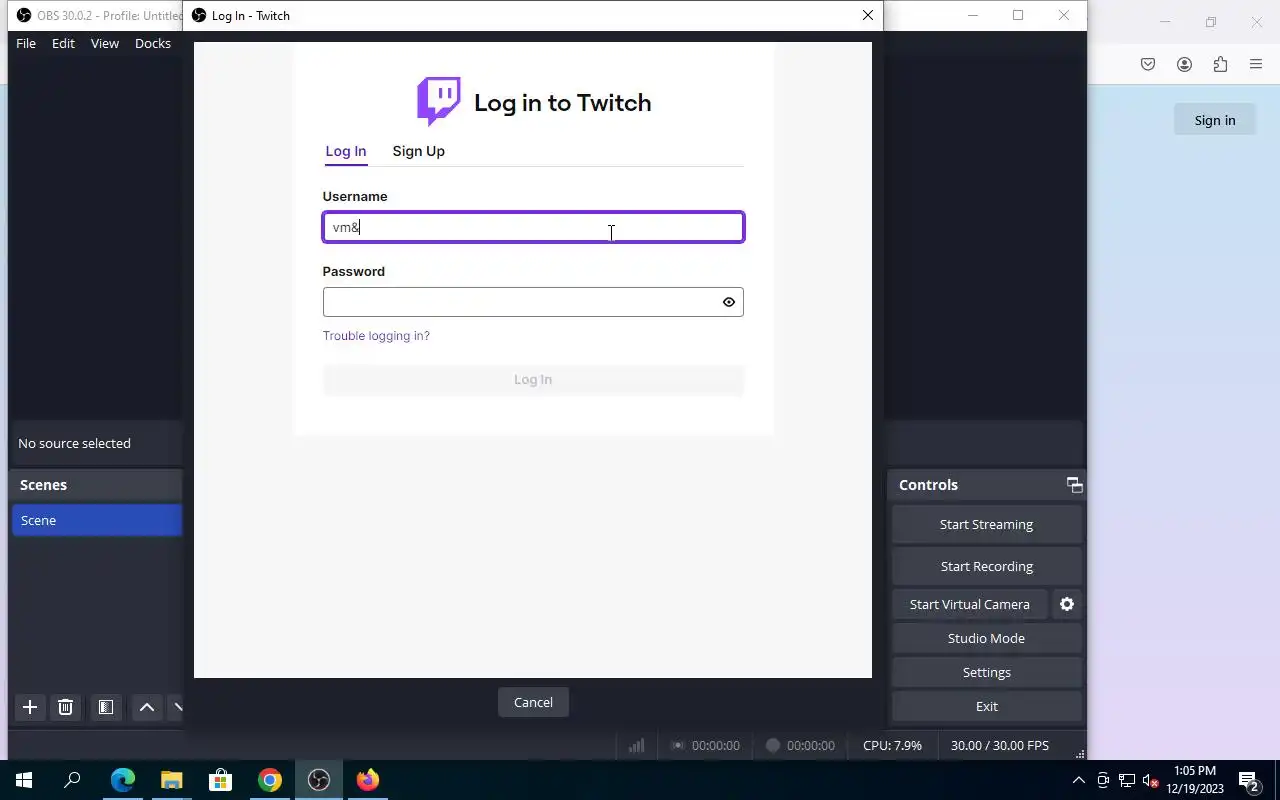This screenshot has width=1280, height=800.
Task: Show hidden system tray icons
Action: [1078, 780]
